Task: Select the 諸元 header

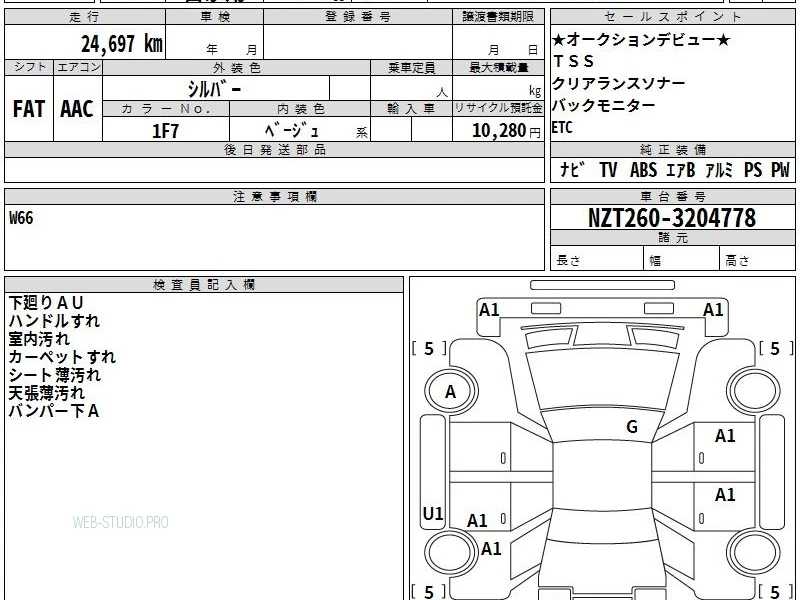Action: [672, 237]
